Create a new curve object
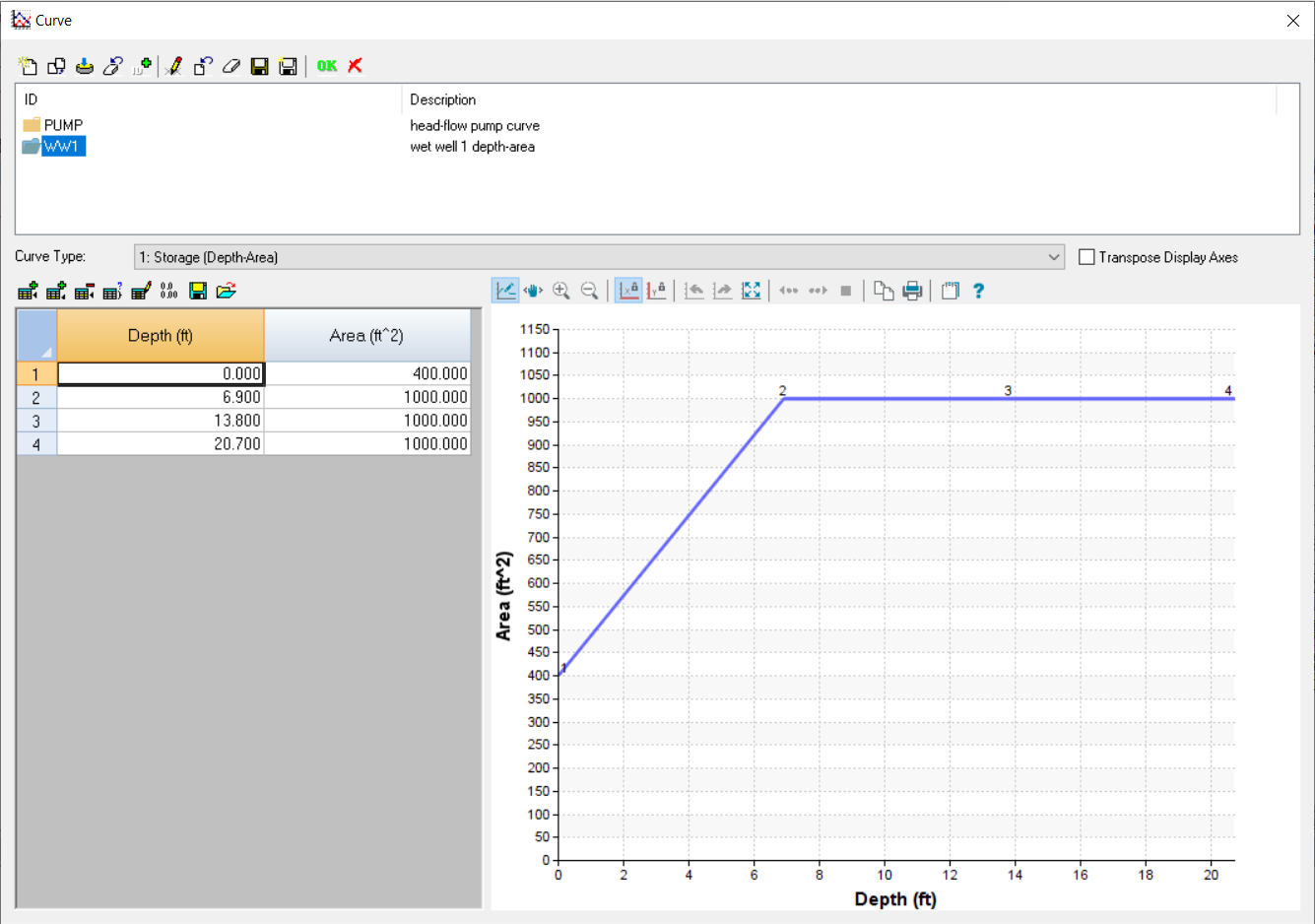The width and height of the screenshot is (1315, 924). 28,66
